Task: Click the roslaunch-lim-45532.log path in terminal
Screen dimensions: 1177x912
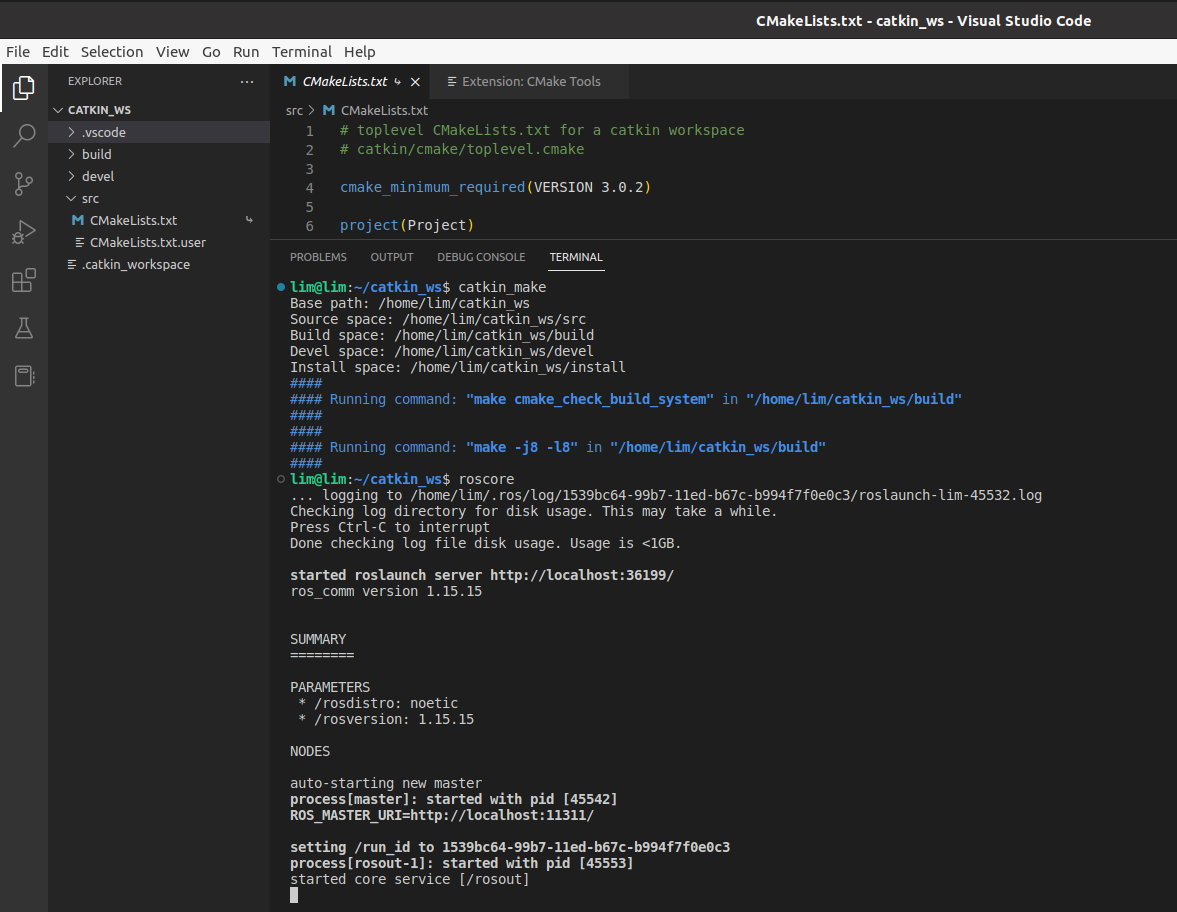Action: coord(726,495)
